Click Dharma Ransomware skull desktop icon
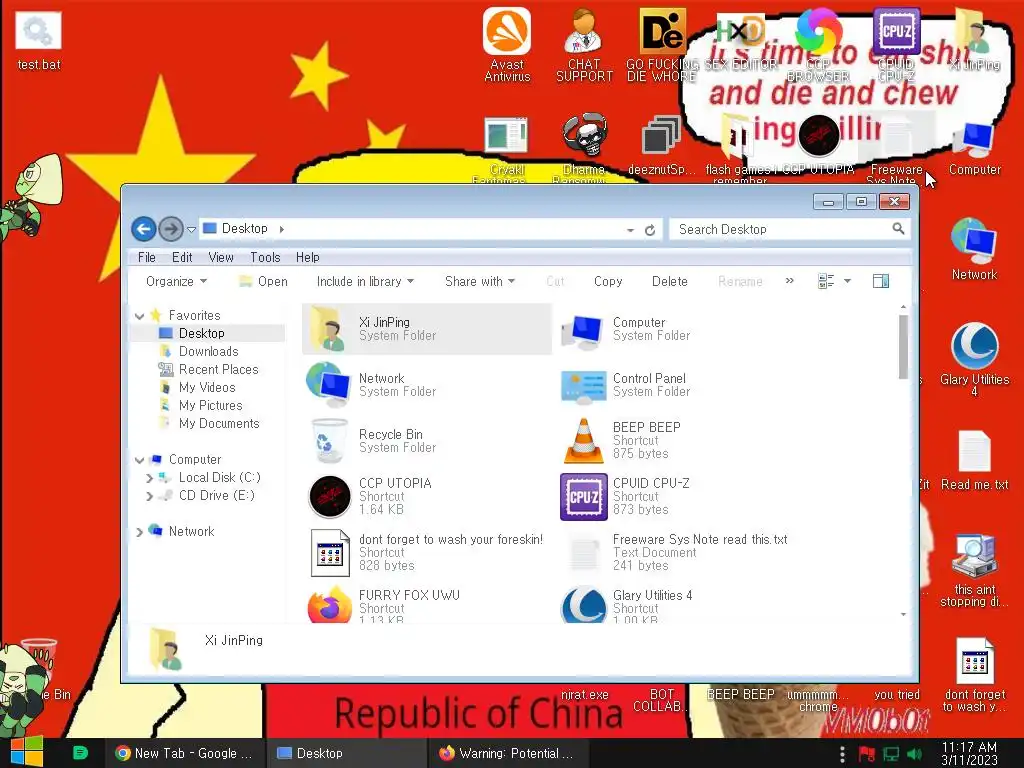Screen dimensions: 1024x768 [x=584, y=147]
